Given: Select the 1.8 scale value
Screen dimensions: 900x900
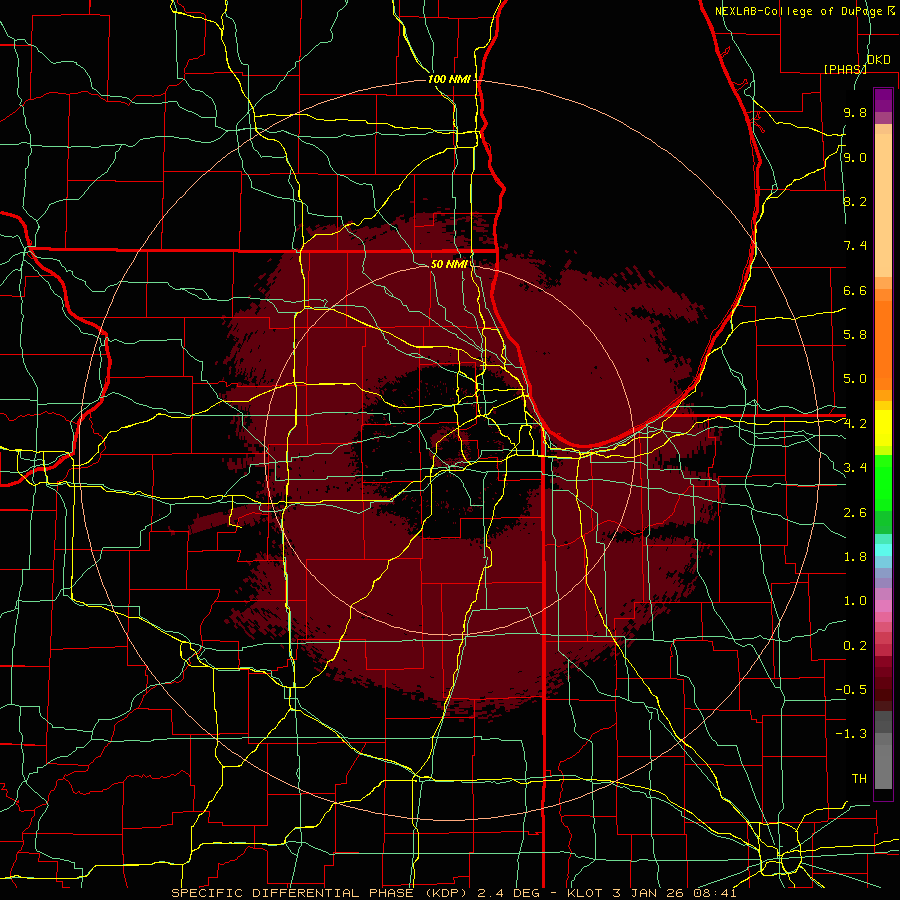Looking at the screenshot, I should tap(855, 557).
